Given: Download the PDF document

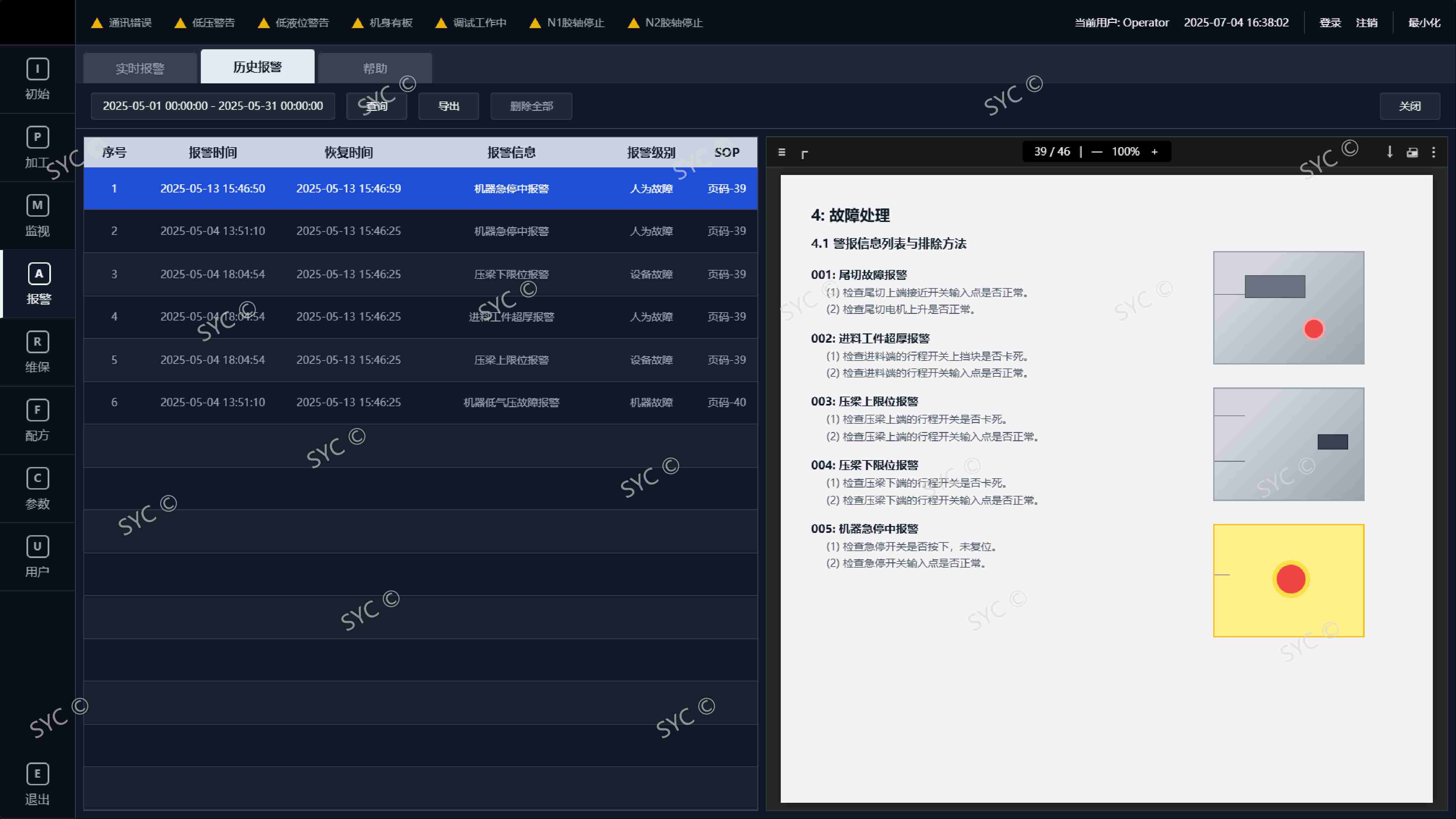Looking at the screenshot, I should pos(1389,152).
